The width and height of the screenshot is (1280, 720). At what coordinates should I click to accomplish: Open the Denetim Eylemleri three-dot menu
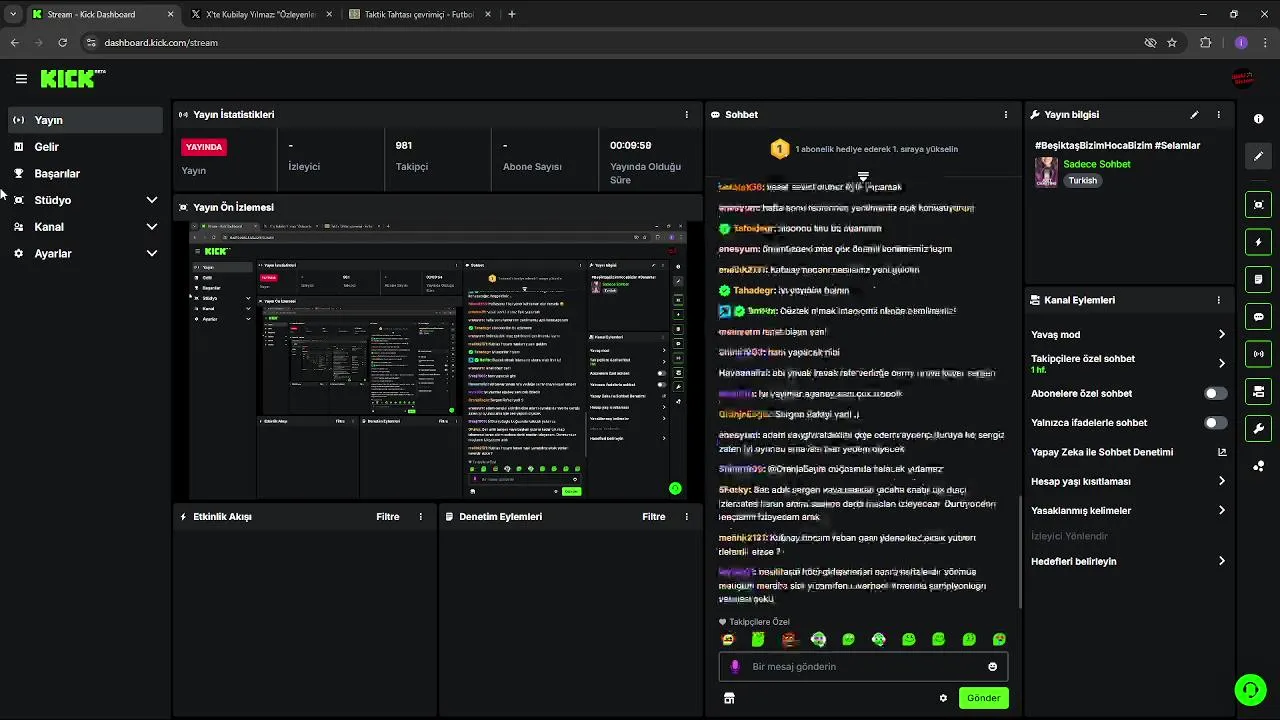686,517
